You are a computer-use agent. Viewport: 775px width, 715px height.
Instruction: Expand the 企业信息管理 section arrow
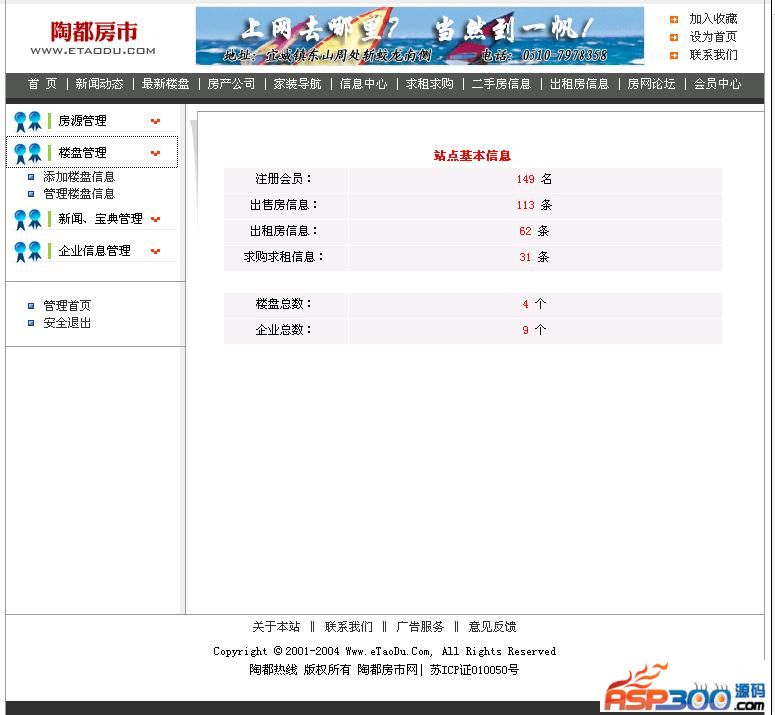(x=155, y=251)
